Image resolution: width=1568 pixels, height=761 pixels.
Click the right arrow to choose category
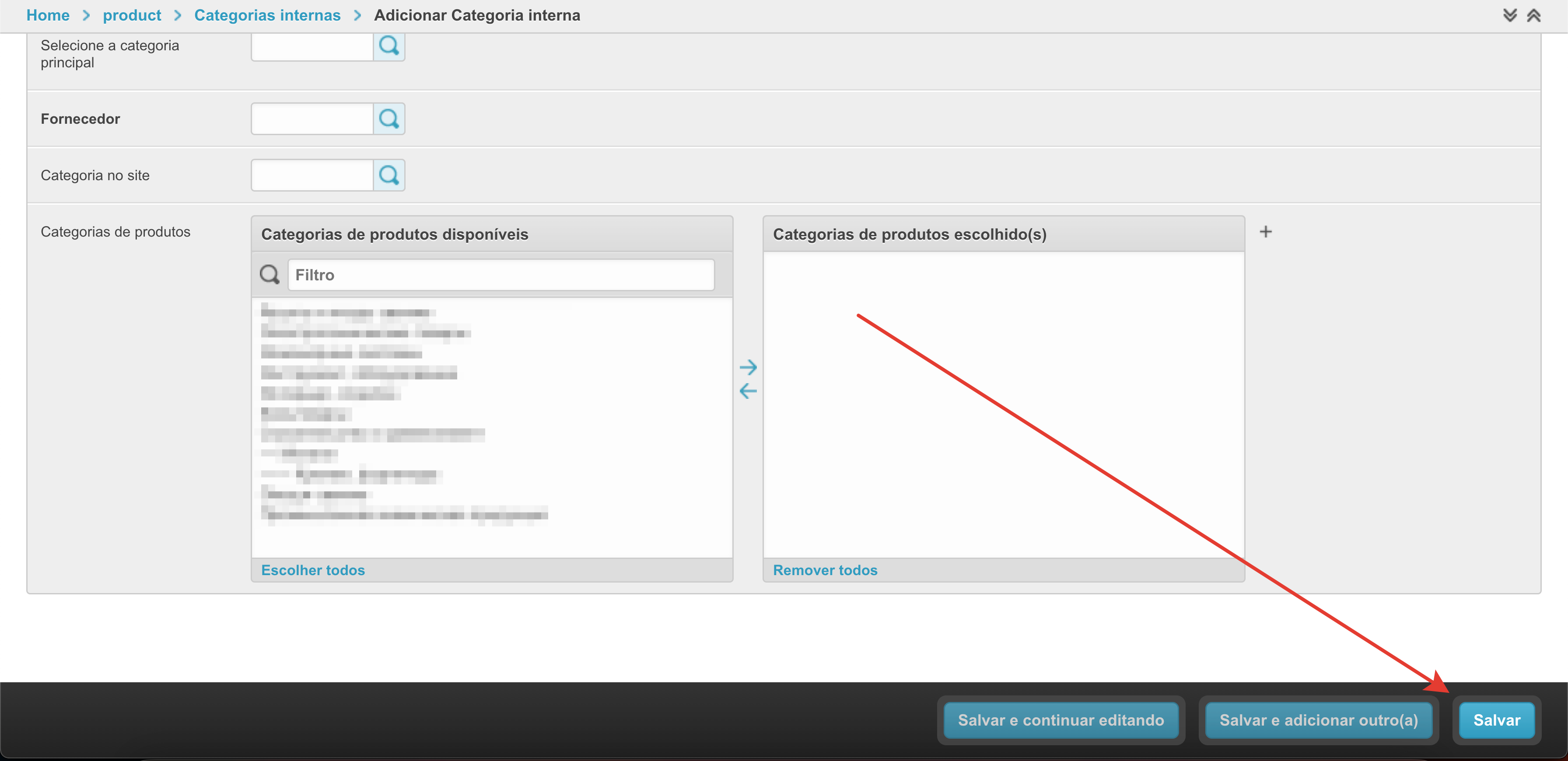tap(748, 367)
